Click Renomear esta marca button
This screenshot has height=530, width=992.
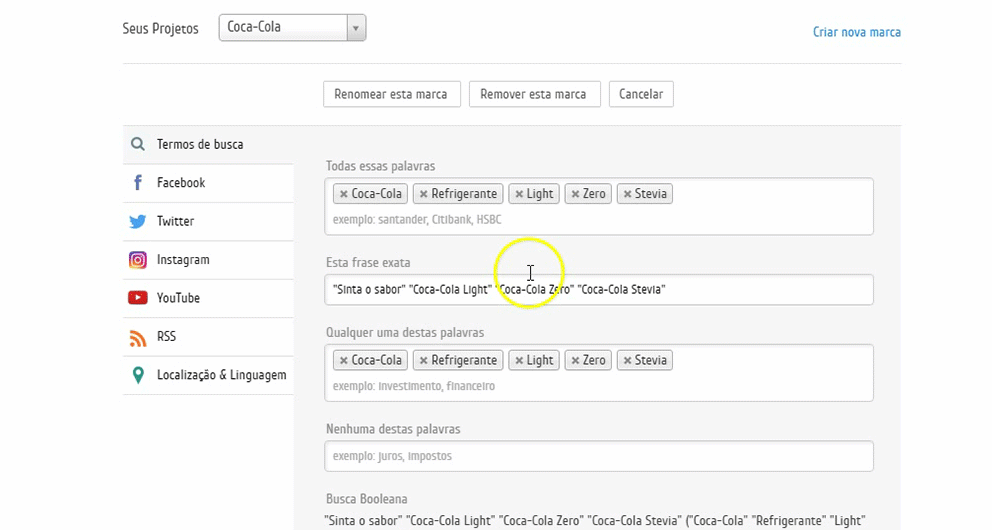(x=391, y=94)
